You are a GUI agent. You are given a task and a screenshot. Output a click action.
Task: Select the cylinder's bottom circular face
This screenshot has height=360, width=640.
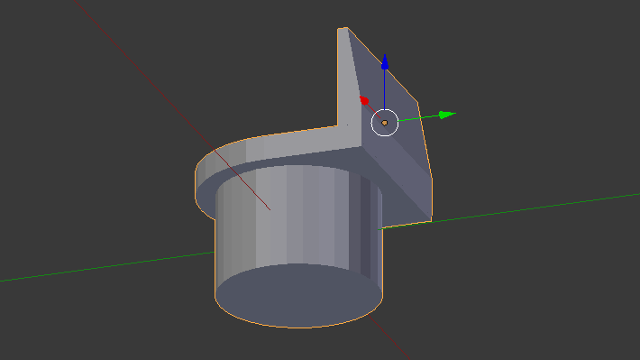[299, 296]
